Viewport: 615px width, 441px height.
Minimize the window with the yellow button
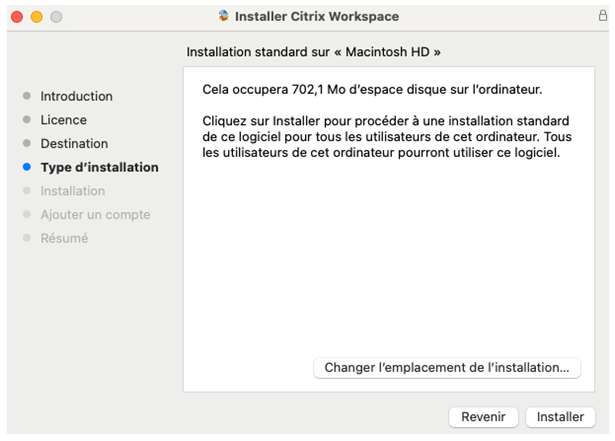(x=36, y=17)
